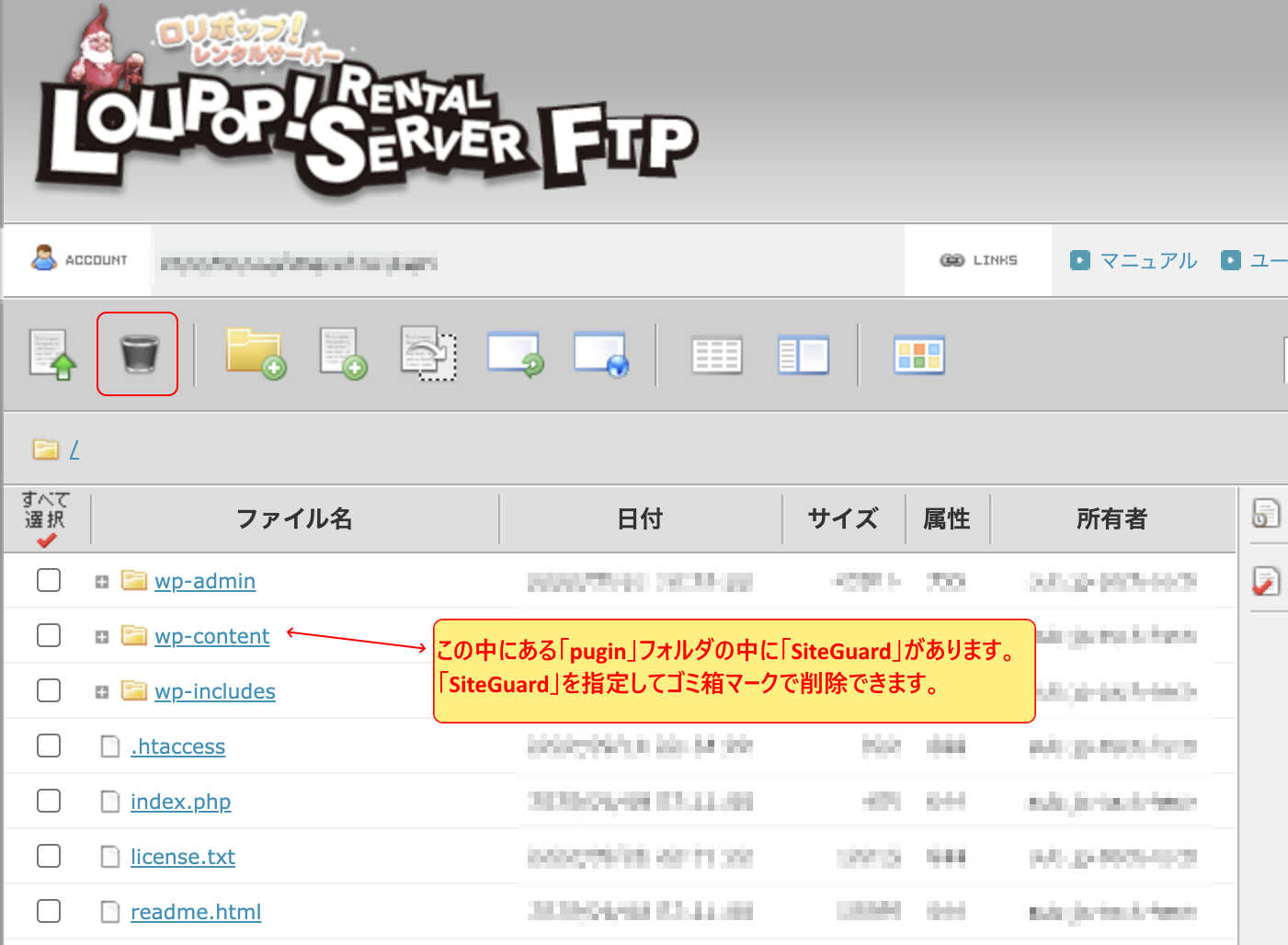Open the wp-content folder link

212,636
